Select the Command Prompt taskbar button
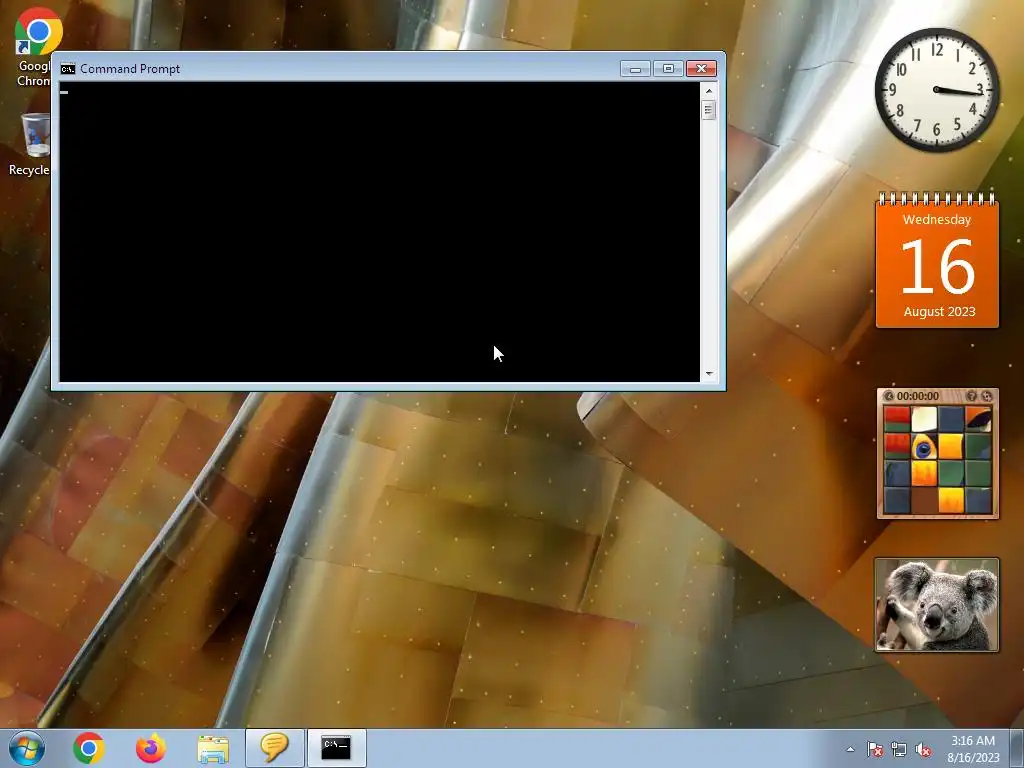The width and height of the screenshot is (1024, 768). pyautogui.click(x=336, y=748)
